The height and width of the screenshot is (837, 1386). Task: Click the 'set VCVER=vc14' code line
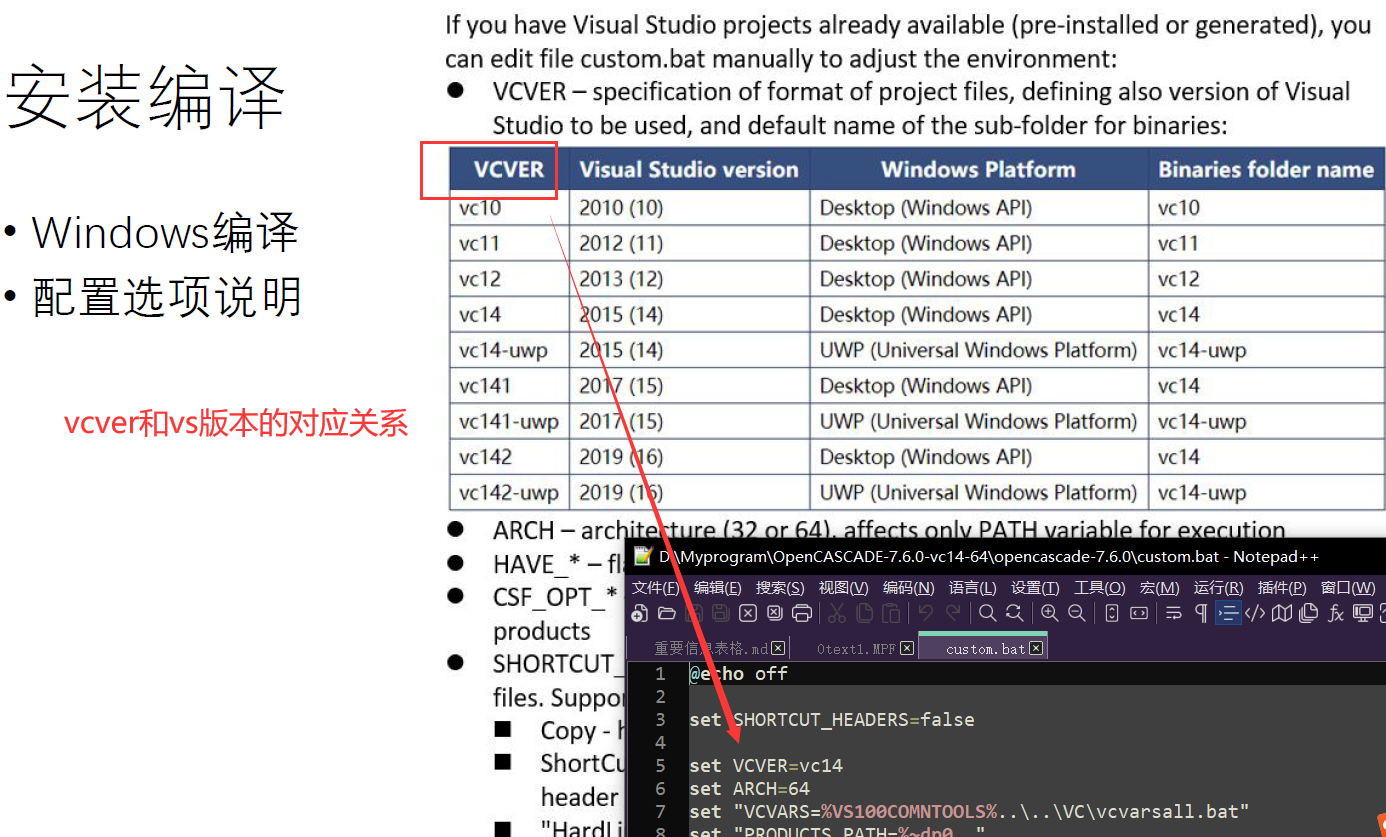tap(766, 766)
